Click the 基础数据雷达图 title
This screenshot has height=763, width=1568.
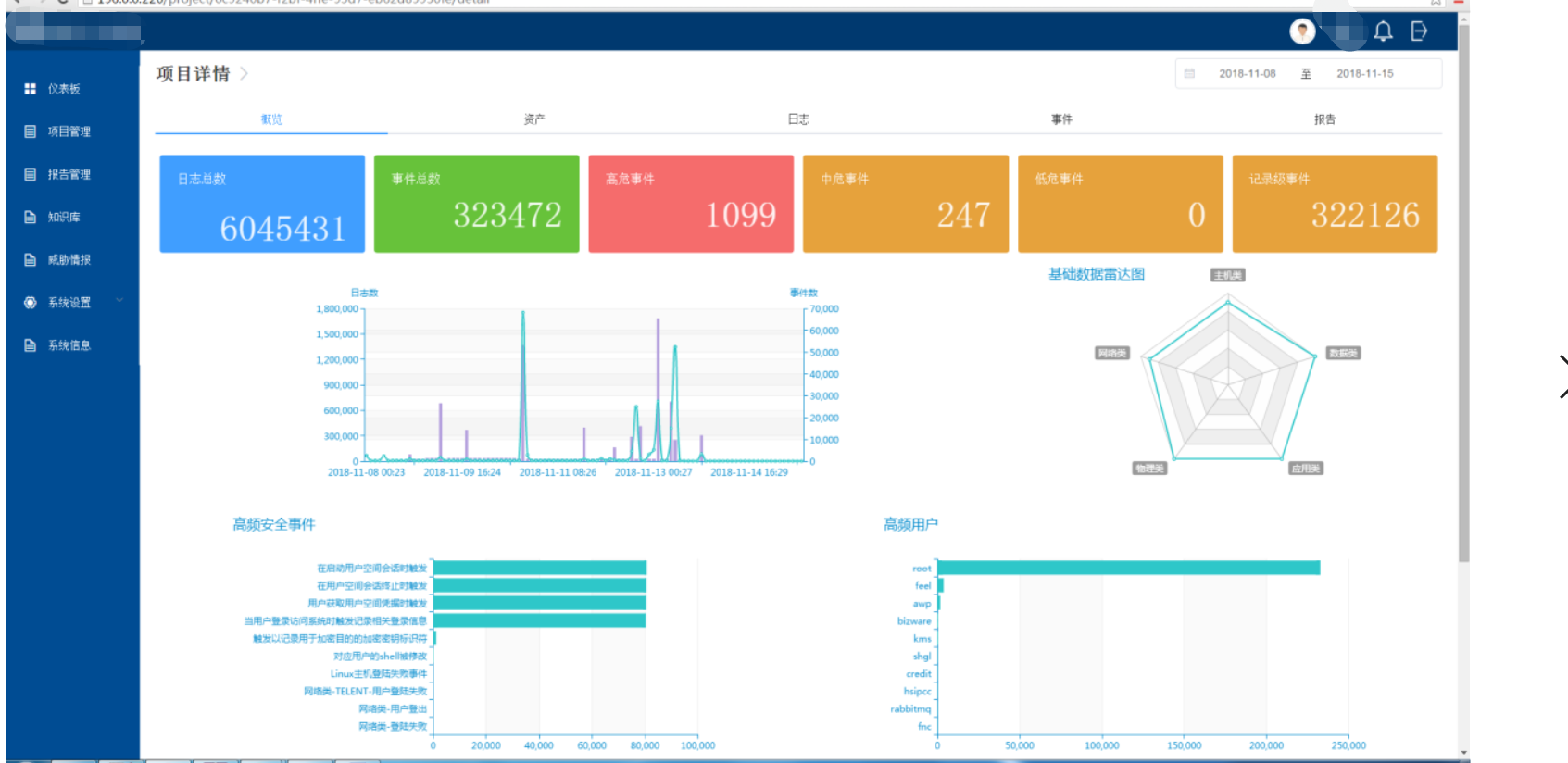pos(1097,274)
